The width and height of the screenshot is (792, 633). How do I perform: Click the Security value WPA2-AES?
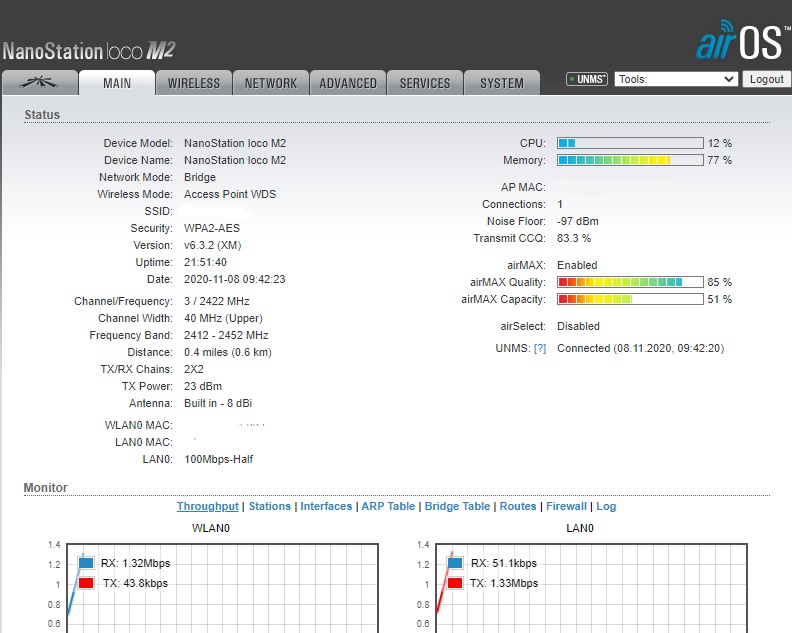[x=212, y=228]
